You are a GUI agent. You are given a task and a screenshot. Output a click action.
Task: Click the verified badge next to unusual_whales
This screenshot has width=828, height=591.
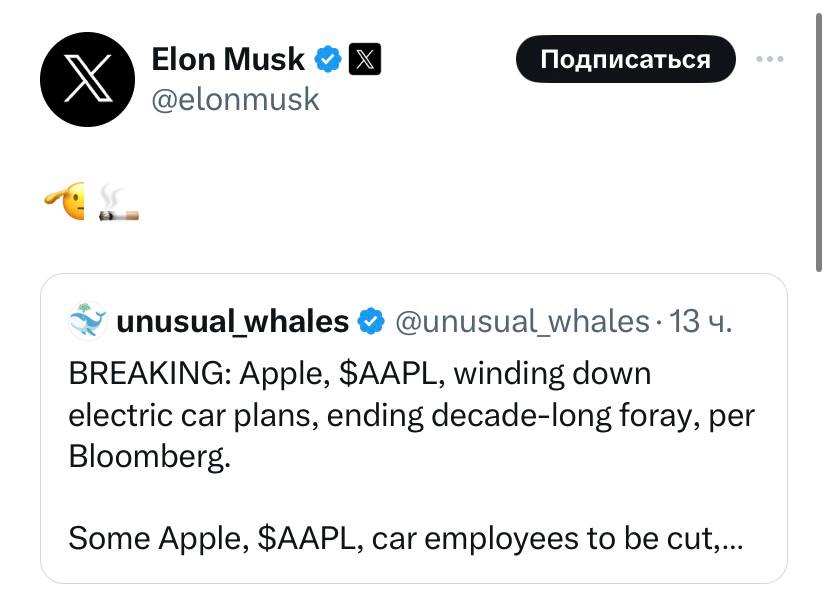pyautogui.click(x=370, y=321)
